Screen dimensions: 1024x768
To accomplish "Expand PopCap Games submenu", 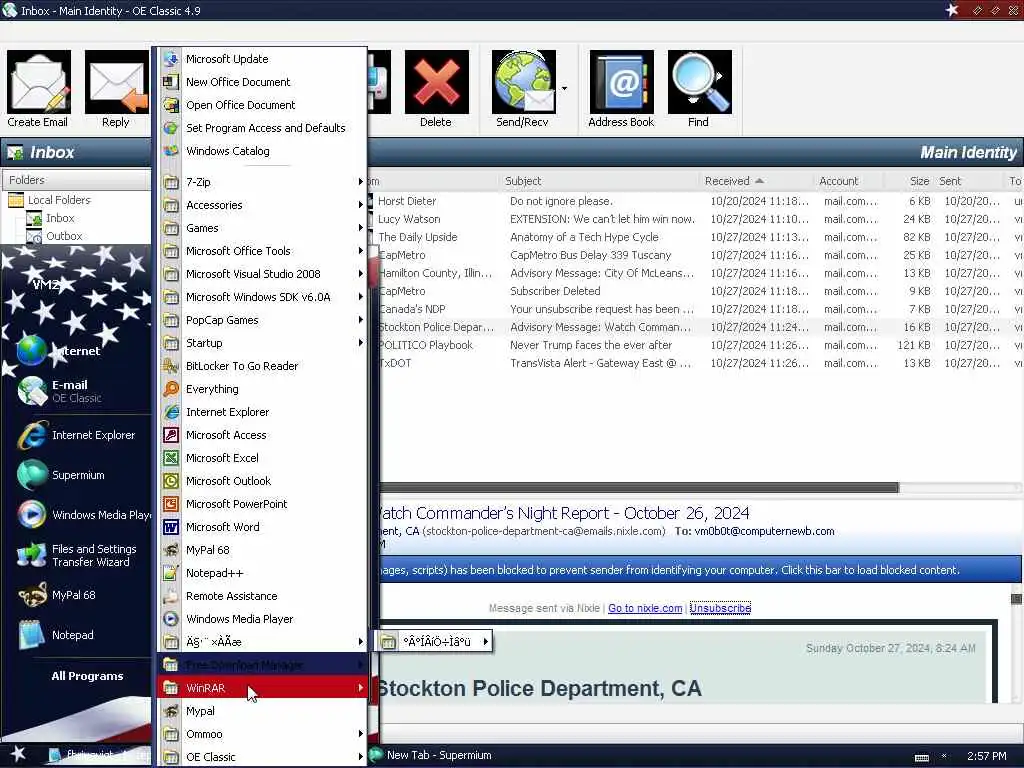I will 263,320.
